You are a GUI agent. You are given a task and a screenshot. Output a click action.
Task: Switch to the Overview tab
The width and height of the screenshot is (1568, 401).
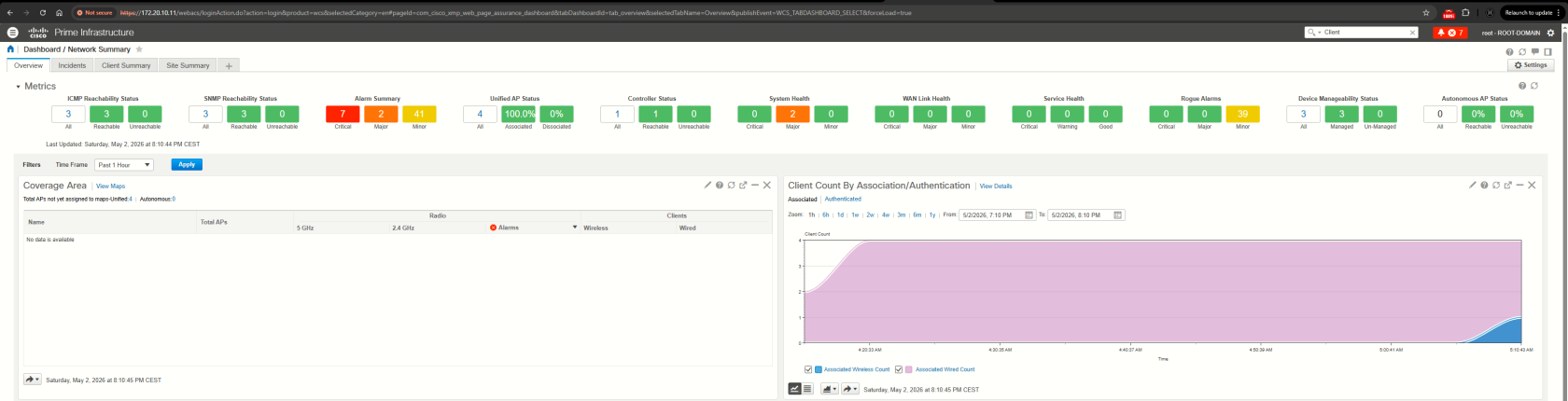point(28,65)
